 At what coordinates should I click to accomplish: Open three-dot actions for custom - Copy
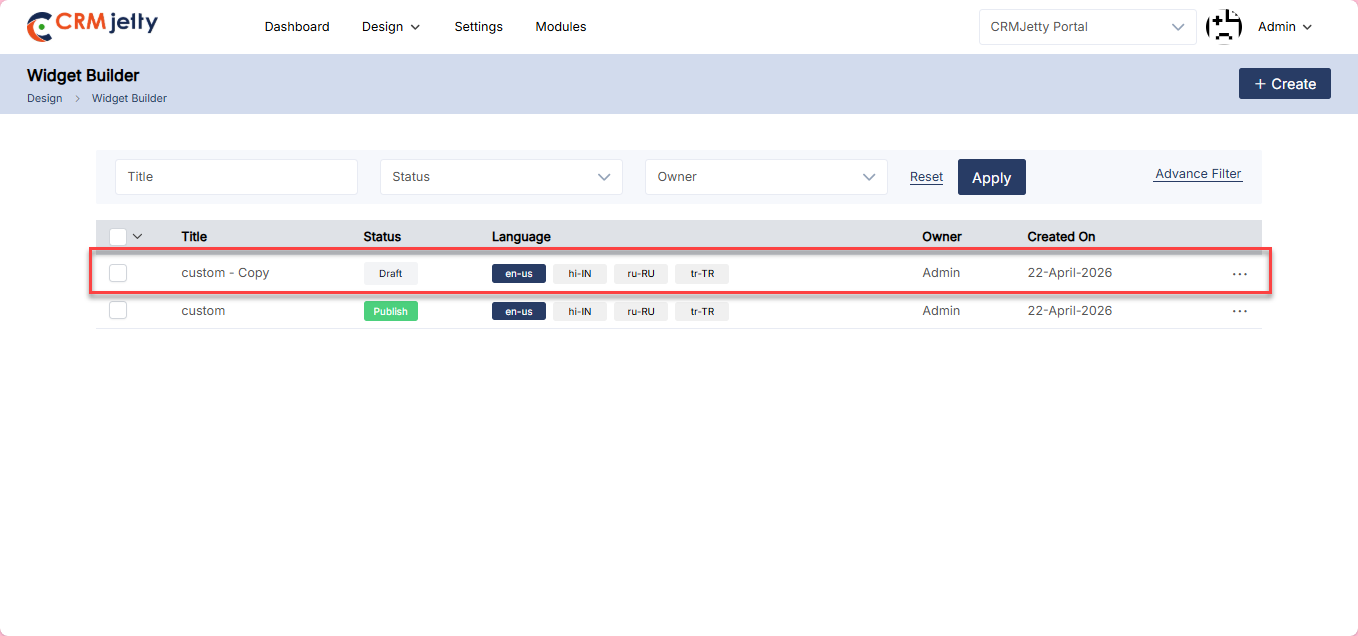point(1240,273)
